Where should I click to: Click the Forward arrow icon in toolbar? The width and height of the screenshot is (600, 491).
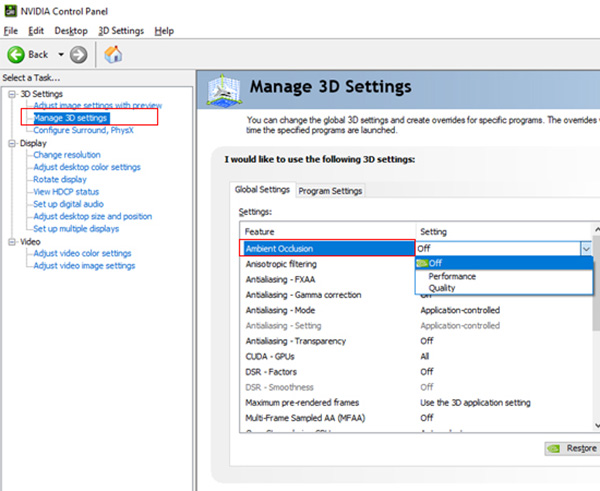[x=78, y=54]
